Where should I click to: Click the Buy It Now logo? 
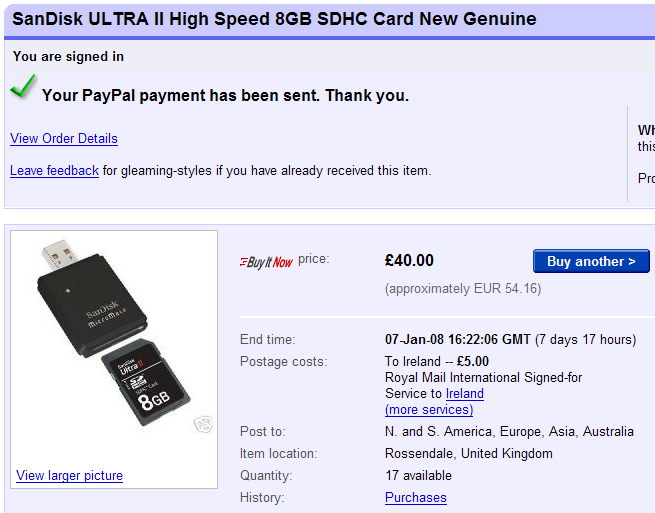click(x=267, y=262)
